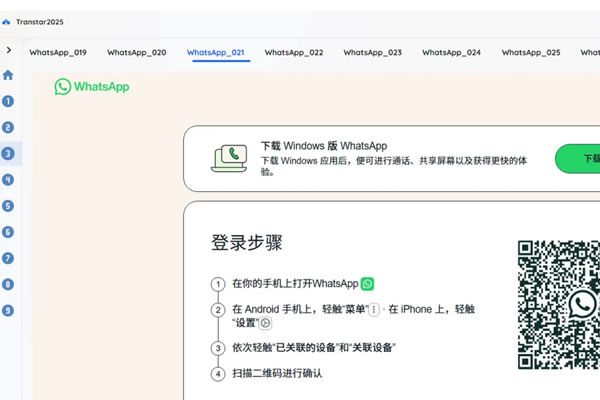Click the Transtar2025 app logo icon
Image resolution: width=600 pixels, height=400 pixels.
click(x=6, y=22)
